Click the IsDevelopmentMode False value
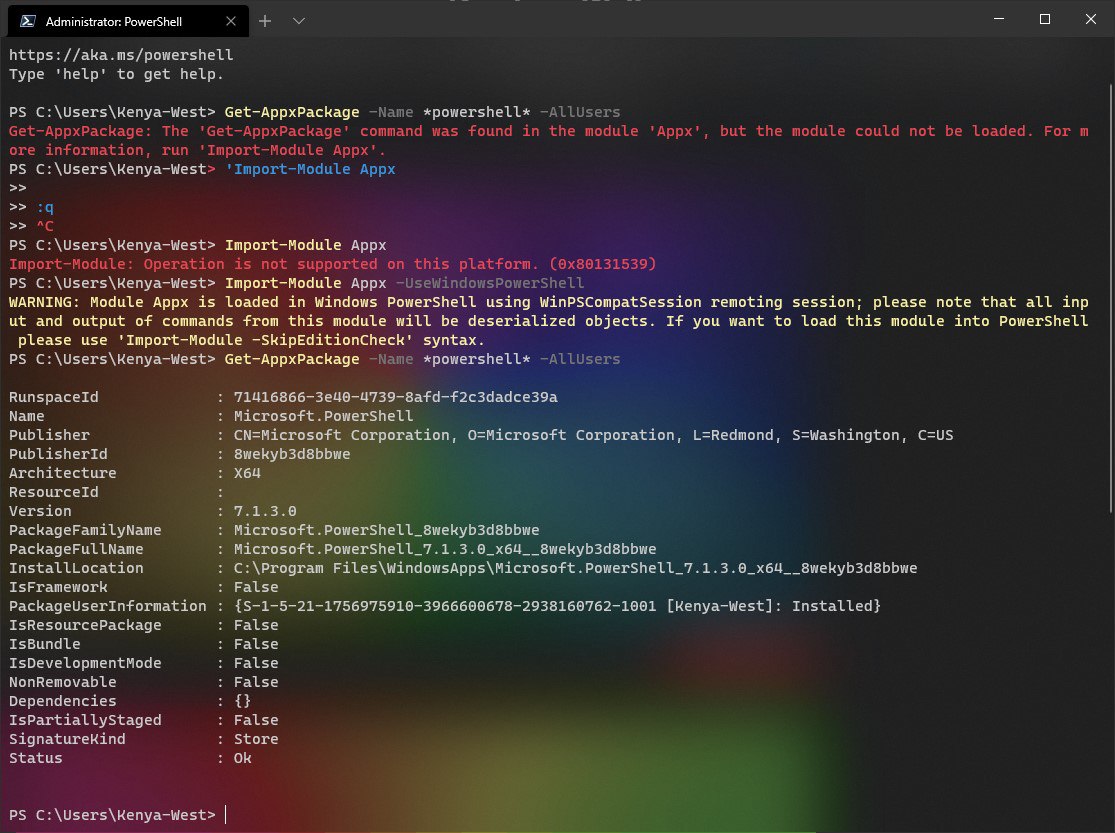Image resolution: width=1115 pixels, height=833 pixels. [x=256, y=663]
